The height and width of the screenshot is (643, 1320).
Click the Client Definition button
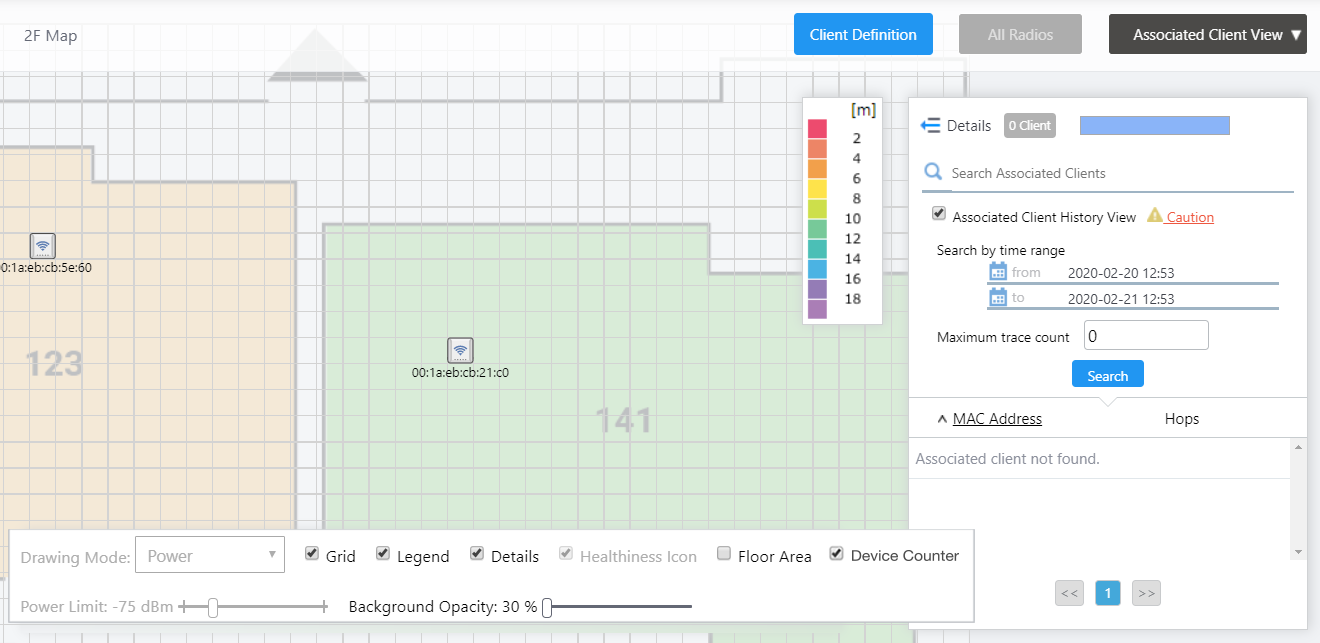(x=863, y=34)
